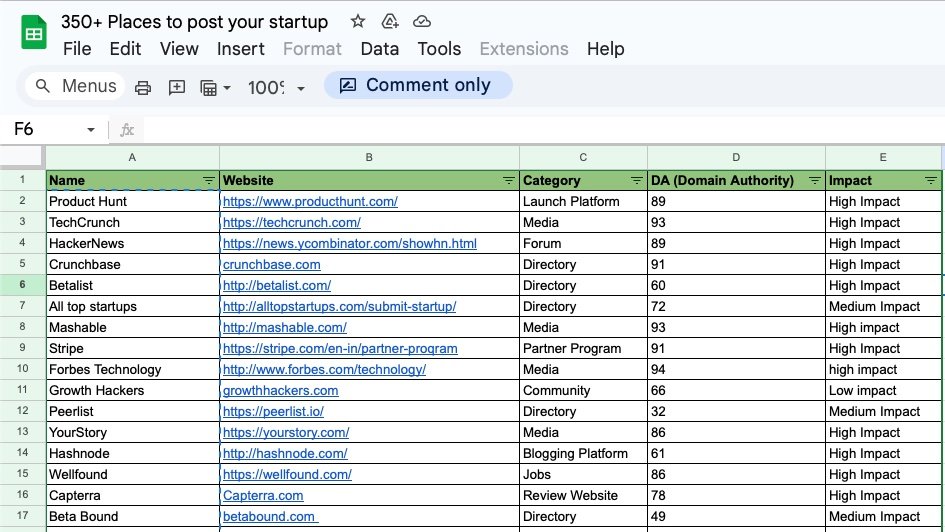
Task: Select the 'Blogging Platform' category cell
Action: (x=583, y=454)
